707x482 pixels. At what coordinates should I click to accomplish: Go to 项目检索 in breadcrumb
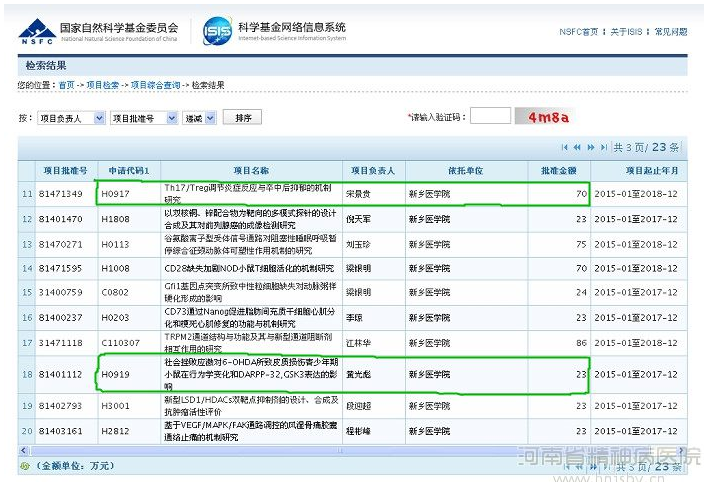(102, 85)
